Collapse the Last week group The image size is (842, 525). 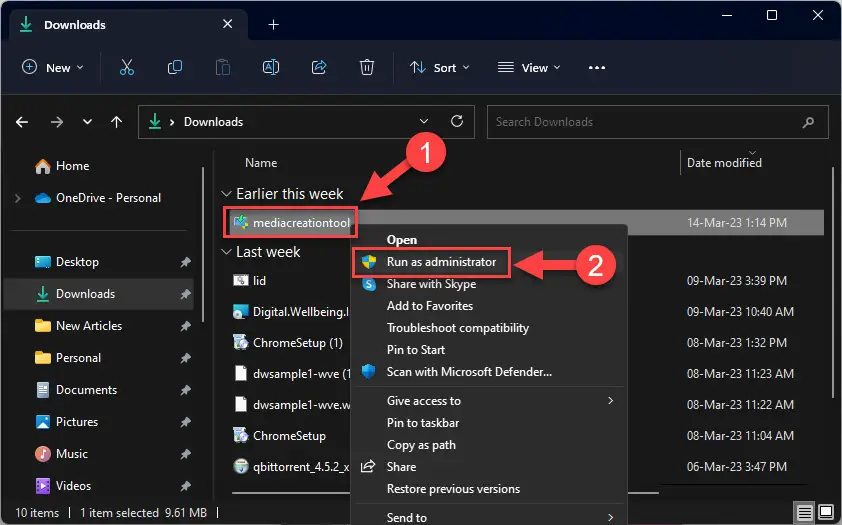(227, 252)
